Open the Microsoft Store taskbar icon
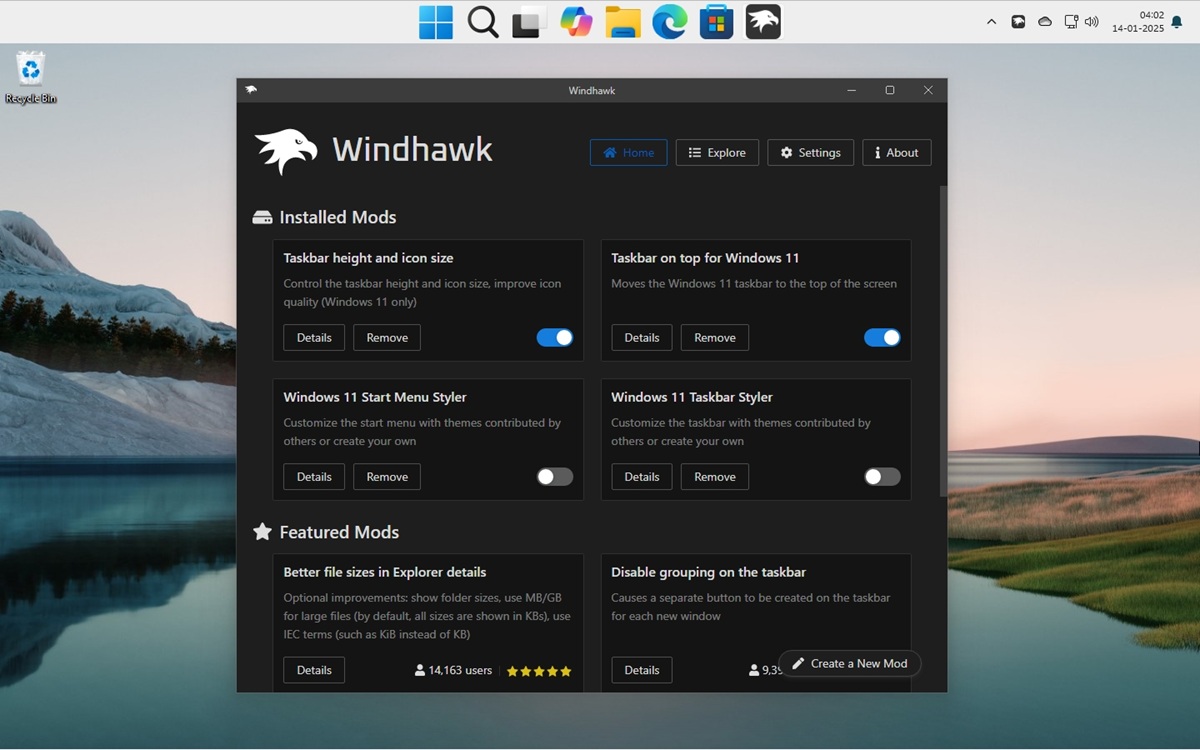Screen dimensions: 1200x750 click(x=716, y=21)
